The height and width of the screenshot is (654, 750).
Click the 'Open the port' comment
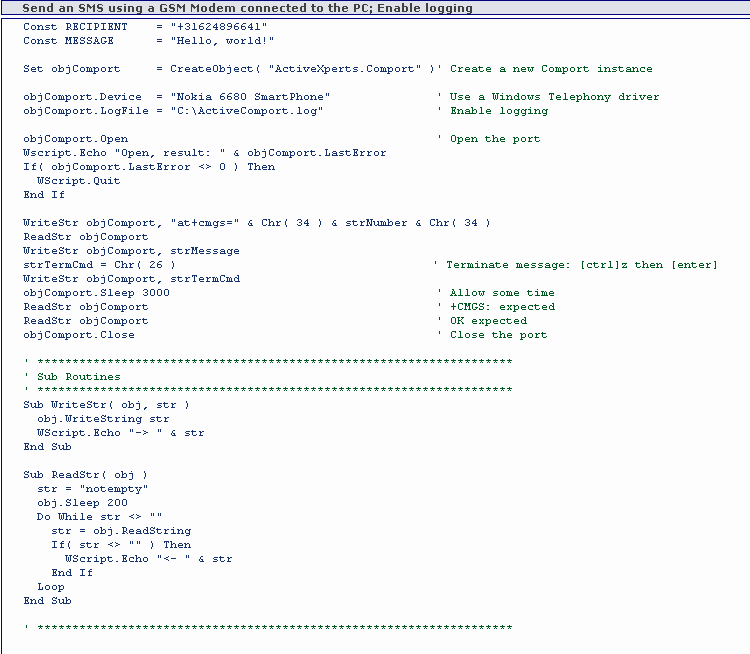(495, 139)
